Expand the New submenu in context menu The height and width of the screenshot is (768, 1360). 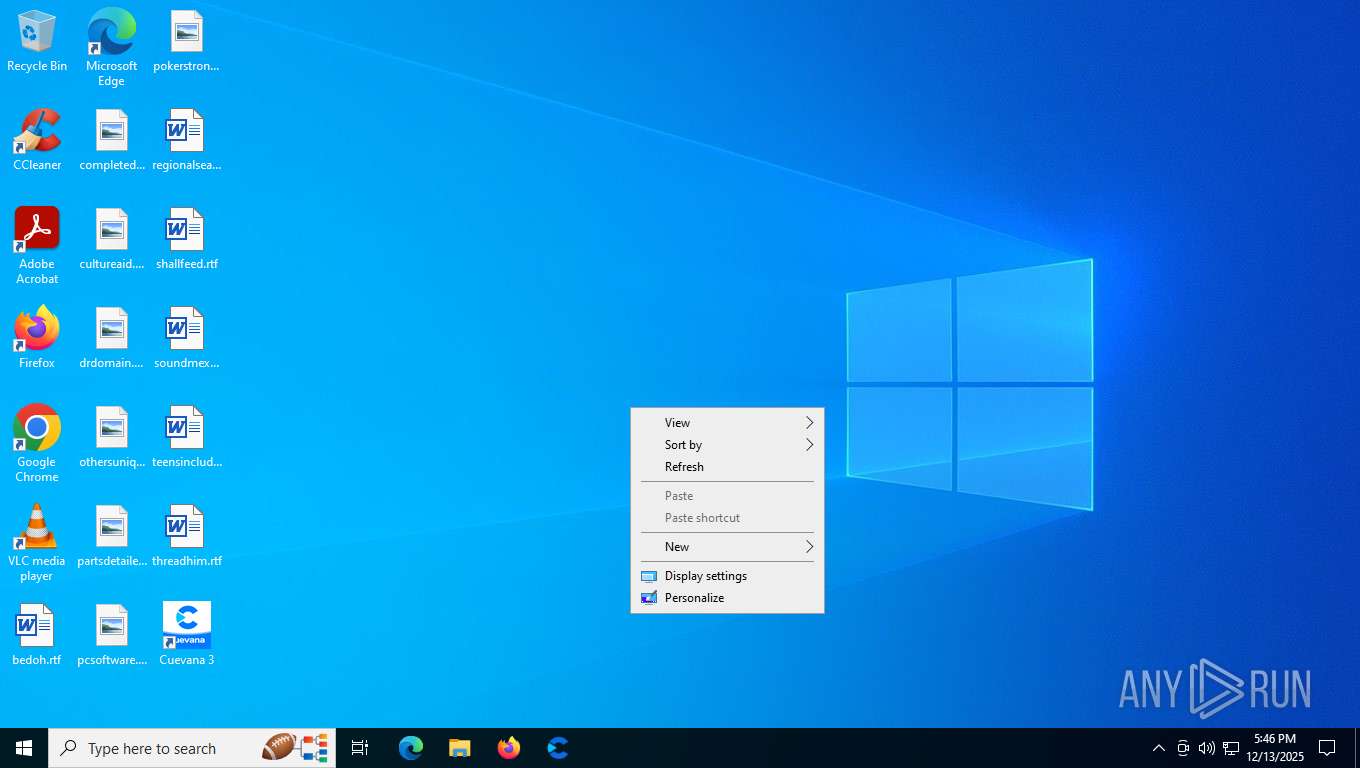click(x=727, y=547)
